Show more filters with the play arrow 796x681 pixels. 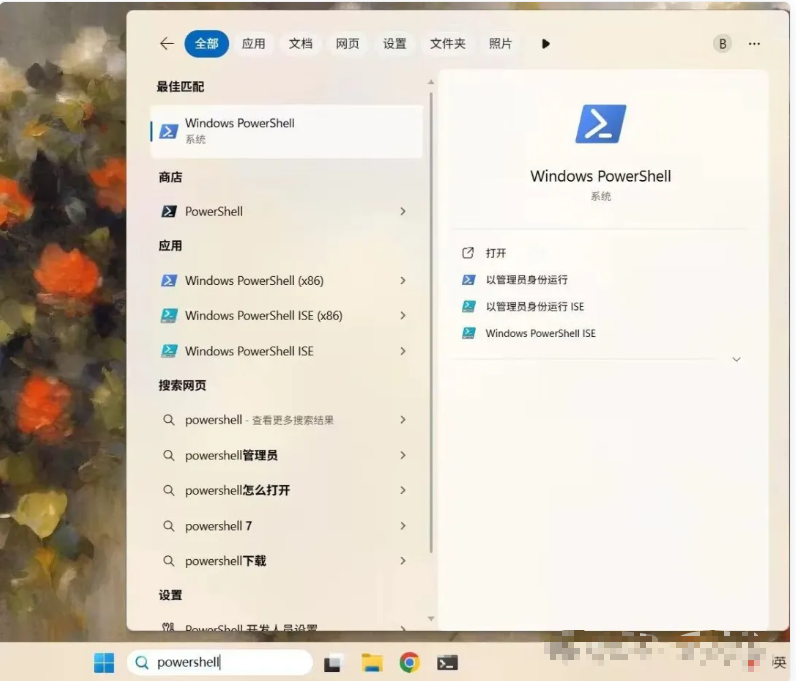click(x=546, y=44)
